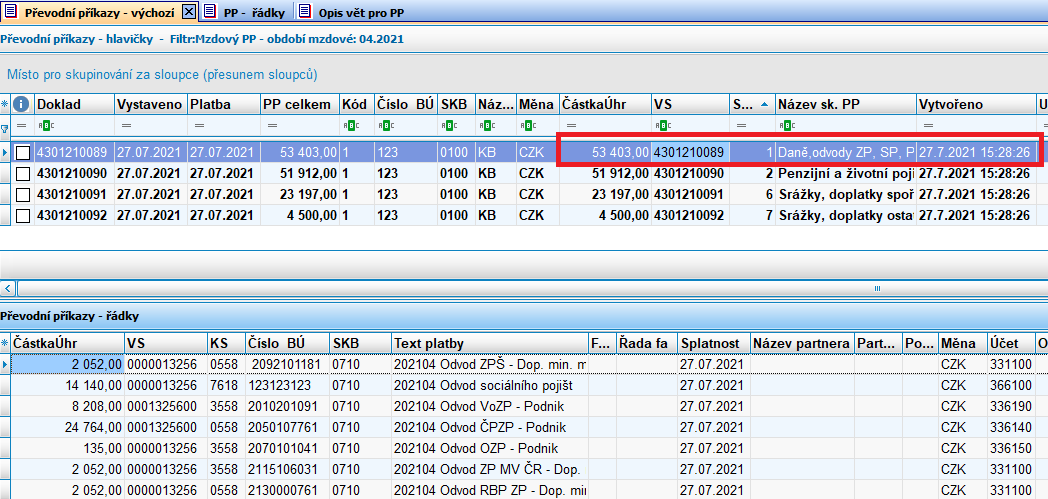Click the ABC filter icon under Doklad column

pos(45,126)
